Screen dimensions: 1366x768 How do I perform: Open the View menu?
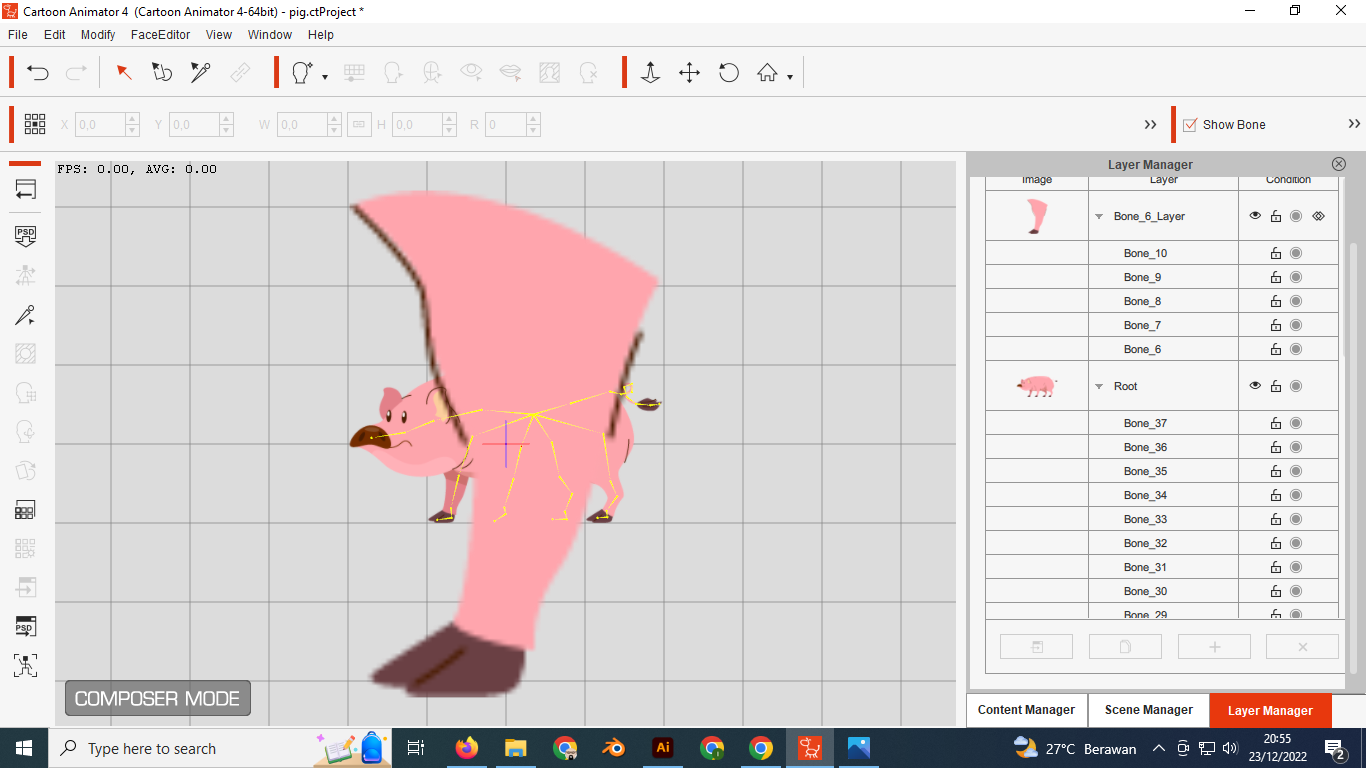219,34
